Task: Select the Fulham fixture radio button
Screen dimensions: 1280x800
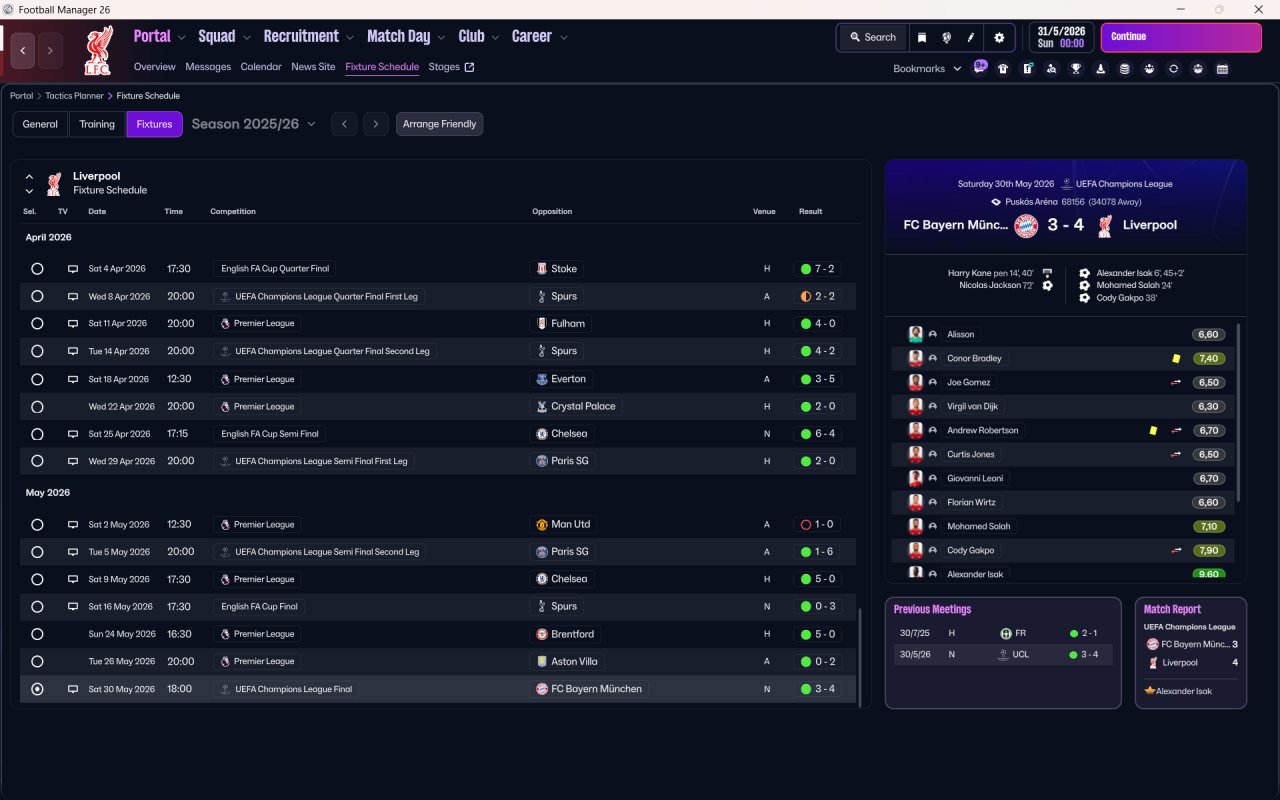Action: (37, 324)
